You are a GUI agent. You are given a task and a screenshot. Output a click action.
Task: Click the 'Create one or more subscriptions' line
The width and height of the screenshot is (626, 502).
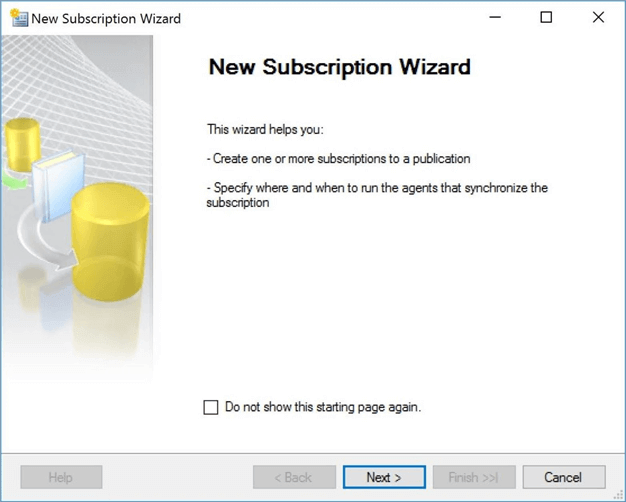338,159
